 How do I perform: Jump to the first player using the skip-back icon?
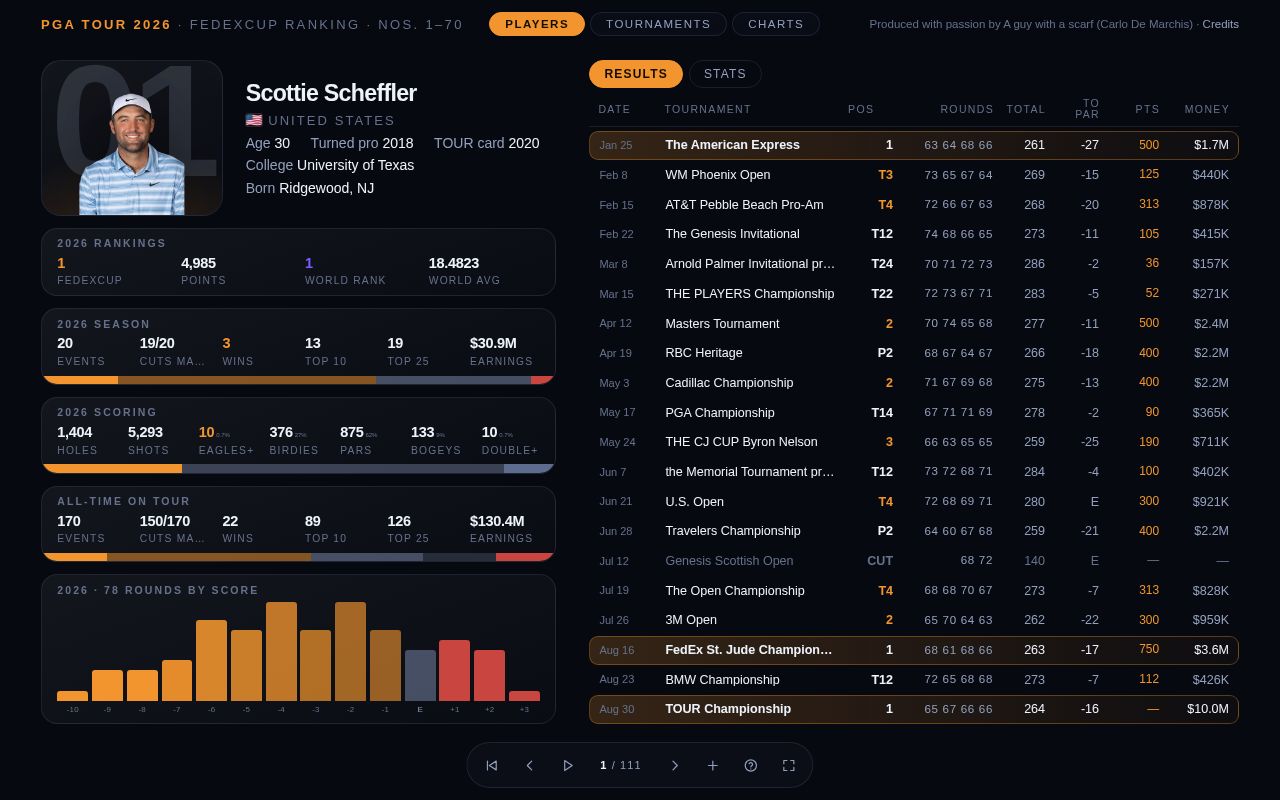coord(492,765)
